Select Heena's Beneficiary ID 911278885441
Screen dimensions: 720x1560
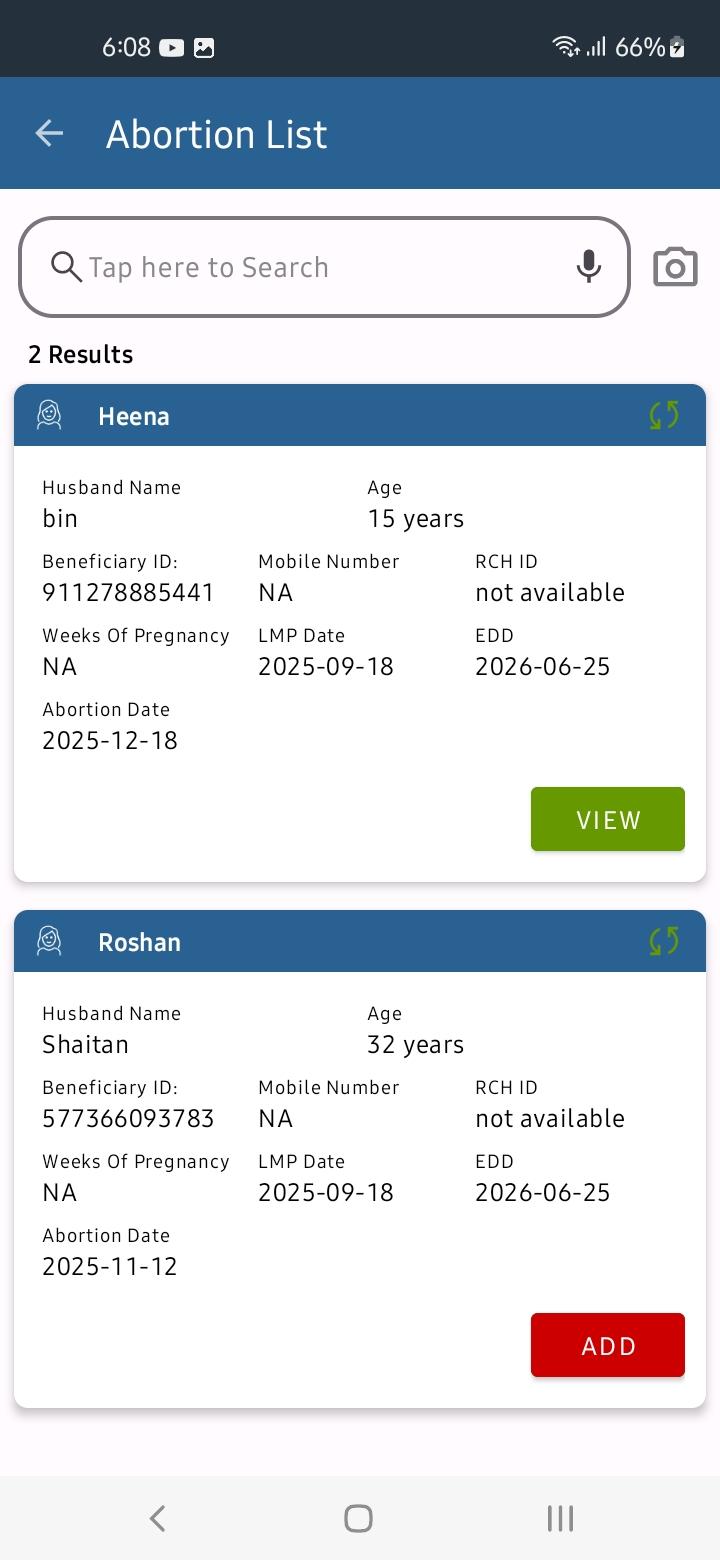point(128,592)
